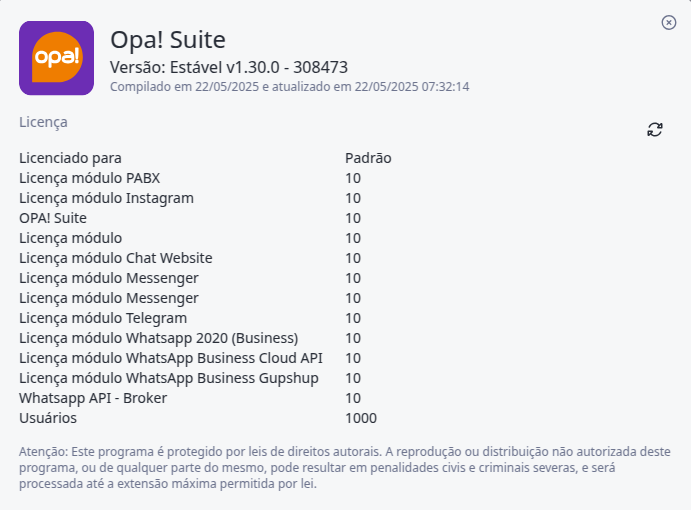
Task: Click Licença módulo Whatsapp 2020 (Business)
Action: tap(159, 338)
